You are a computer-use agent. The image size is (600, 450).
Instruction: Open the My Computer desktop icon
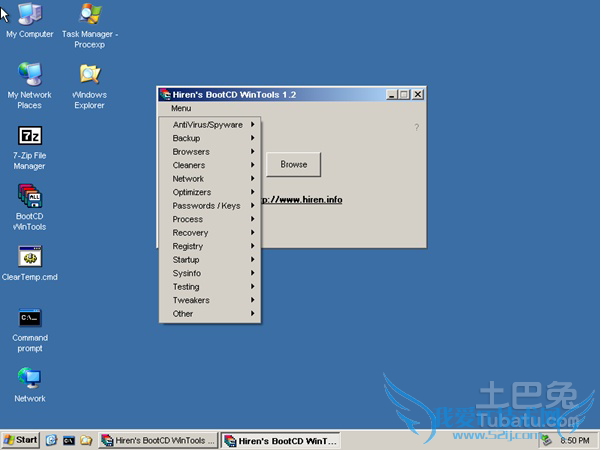tap(29, 15)
